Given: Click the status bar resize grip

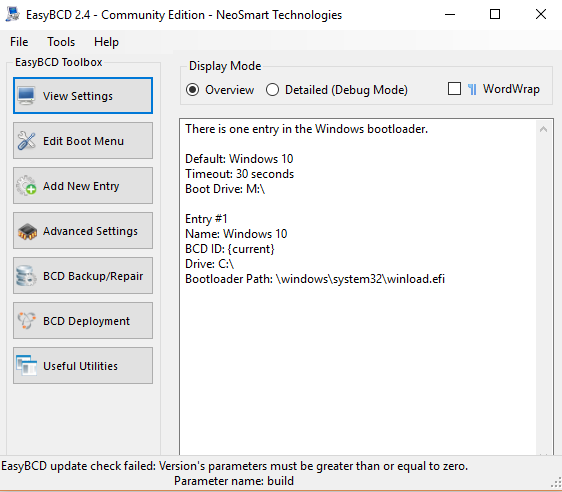Looking at the screenshot, I should [x=556, y=482].
